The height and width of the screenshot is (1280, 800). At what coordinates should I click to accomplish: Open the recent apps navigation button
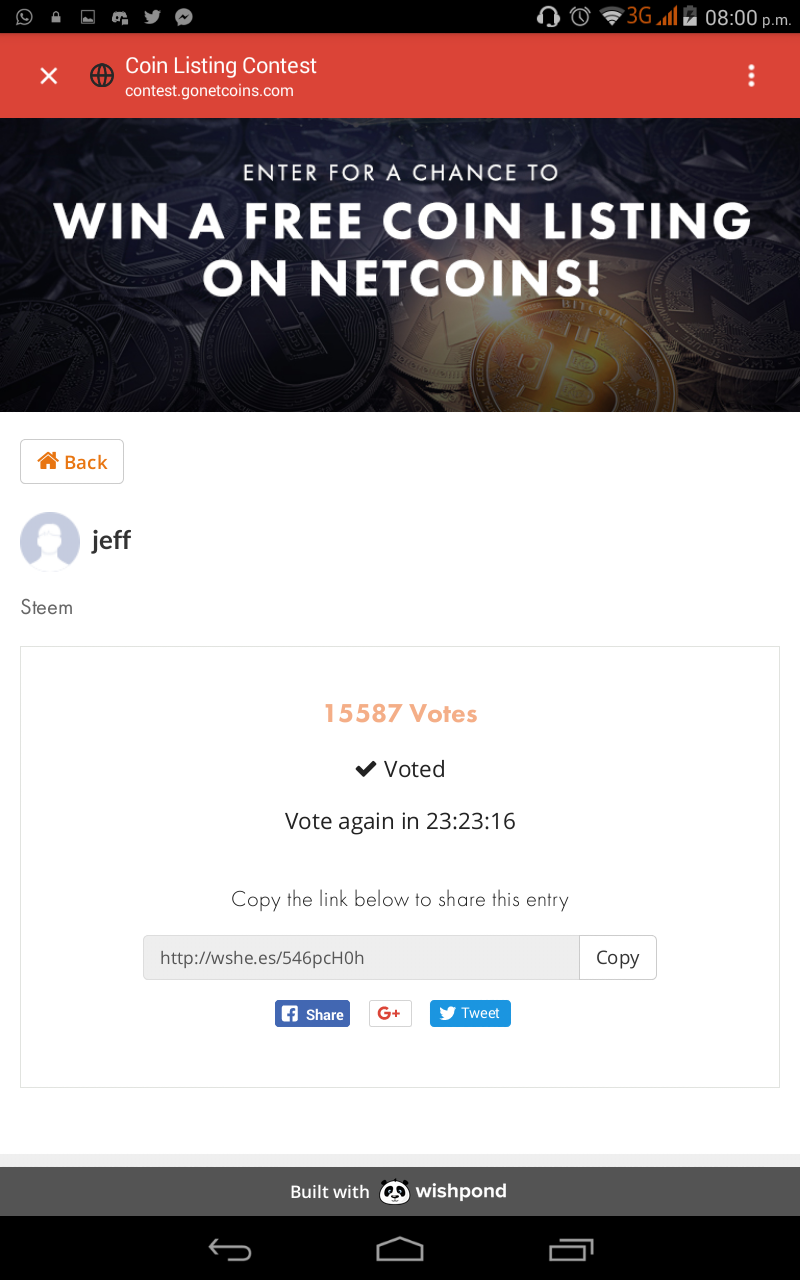571,1248
